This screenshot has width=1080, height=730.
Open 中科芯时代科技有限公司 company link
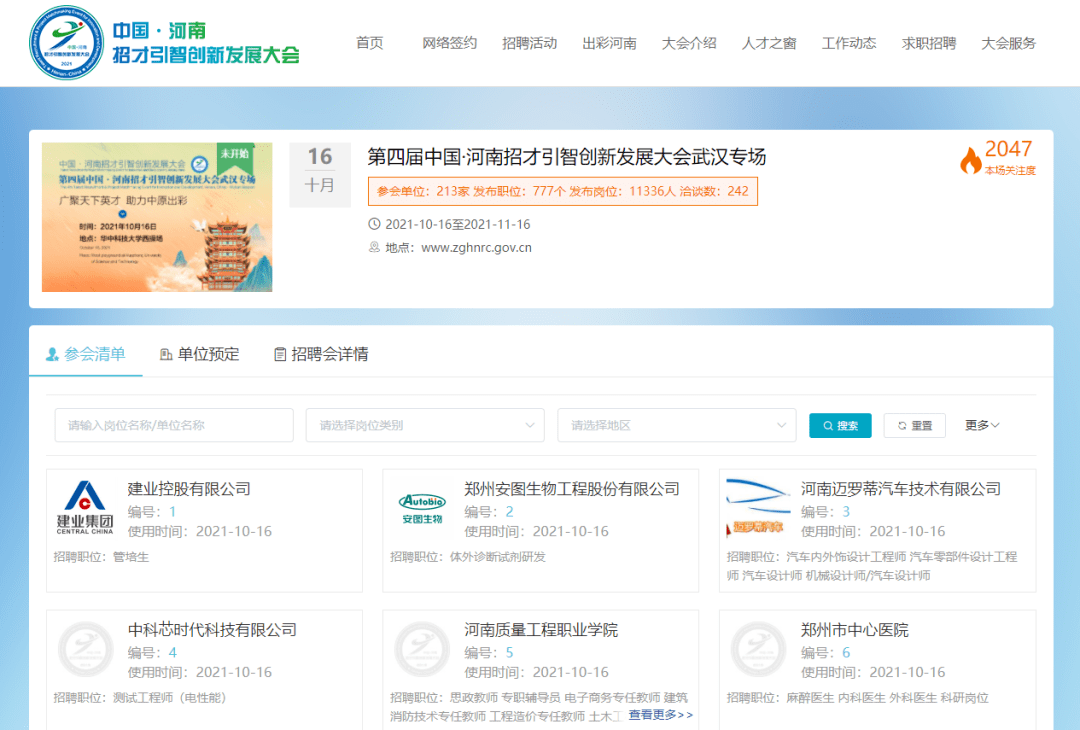click(x=212, y=629)
